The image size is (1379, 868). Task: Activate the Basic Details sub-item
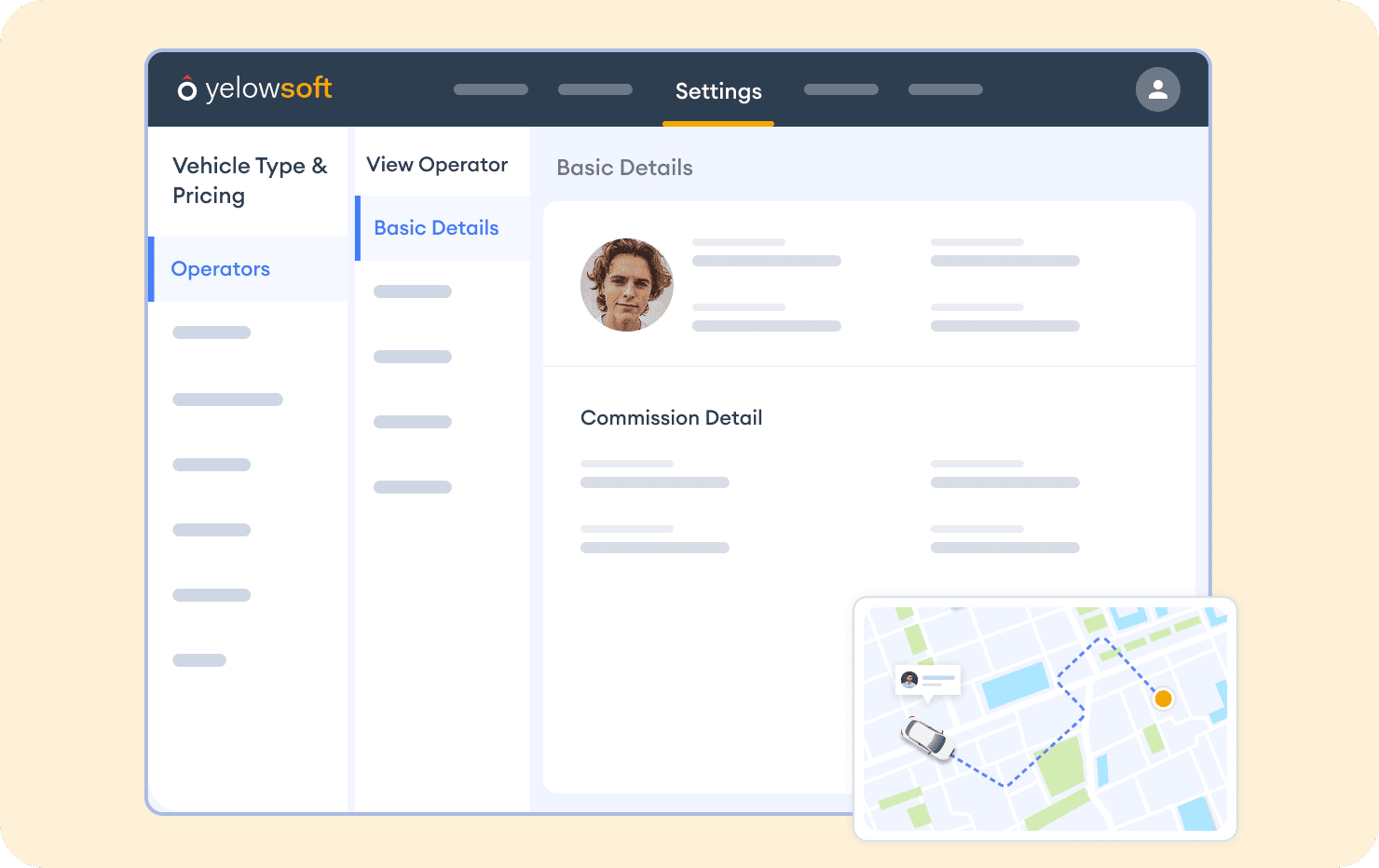tap(435, 228)
